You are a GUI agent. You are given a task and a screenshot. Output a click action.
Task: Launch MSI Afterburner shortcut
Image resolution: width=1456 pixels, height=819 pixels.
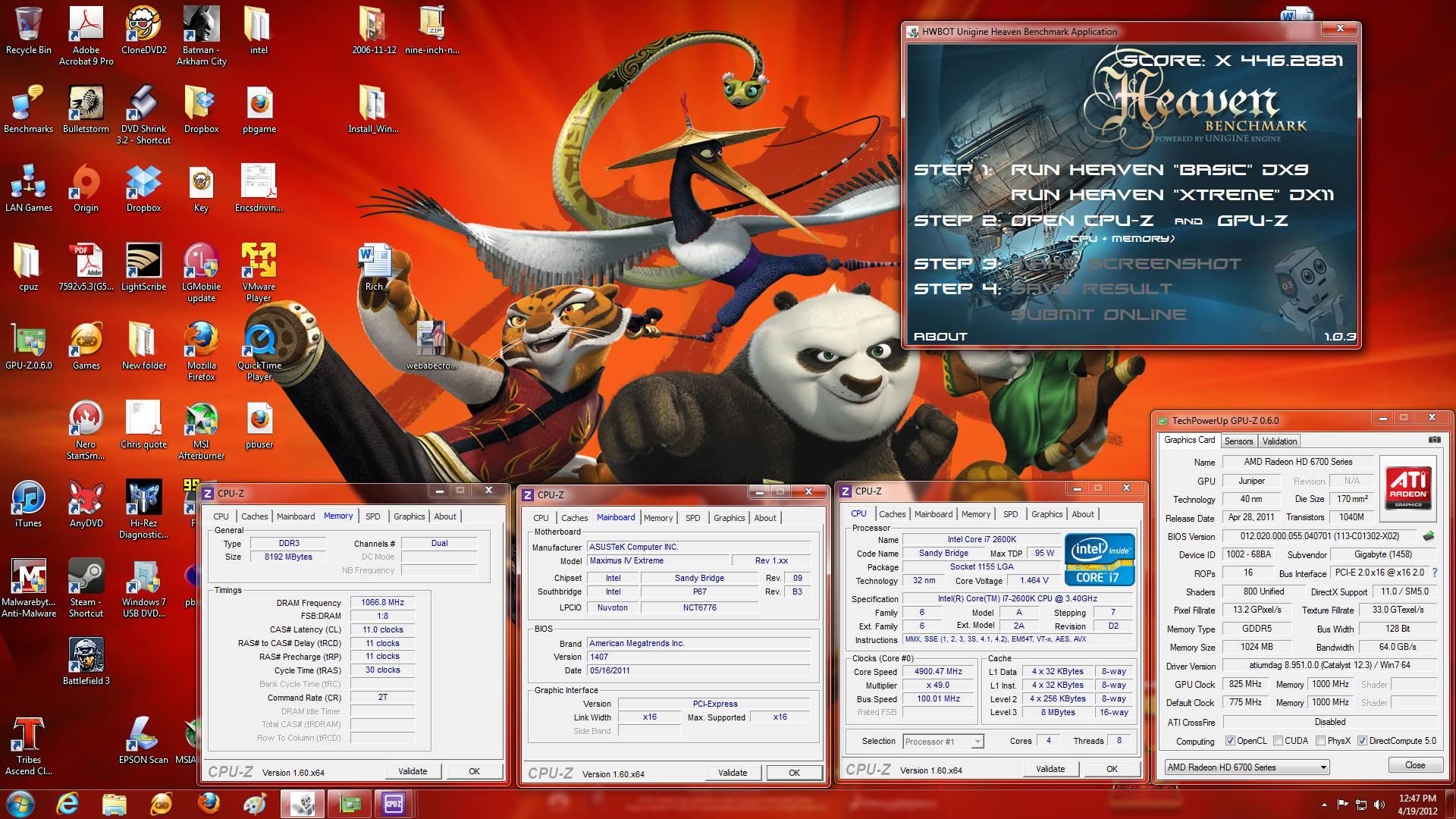click(x=202, y=429)
